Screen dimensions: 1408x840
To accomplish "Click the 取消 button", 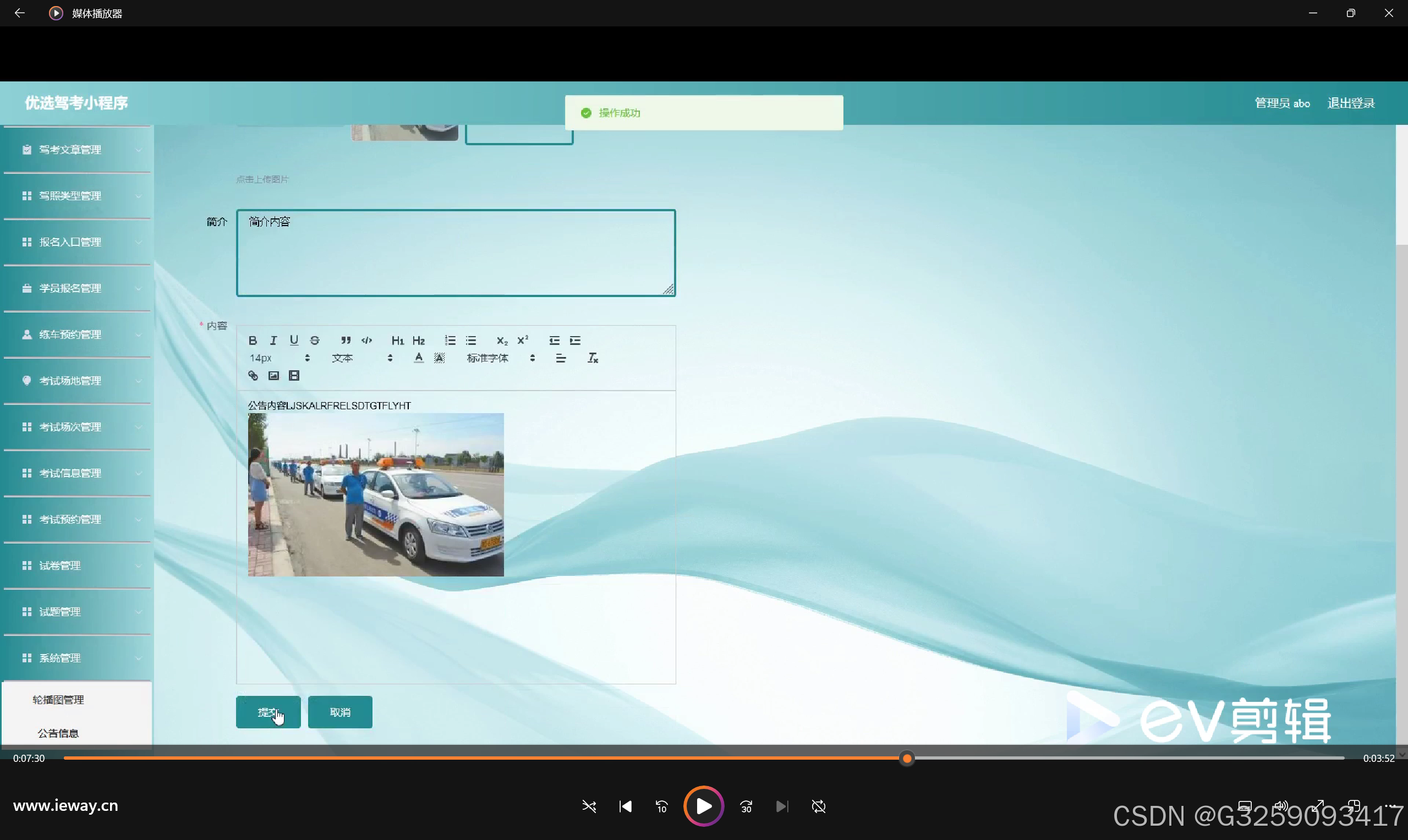I will click(x=339, y=712).
